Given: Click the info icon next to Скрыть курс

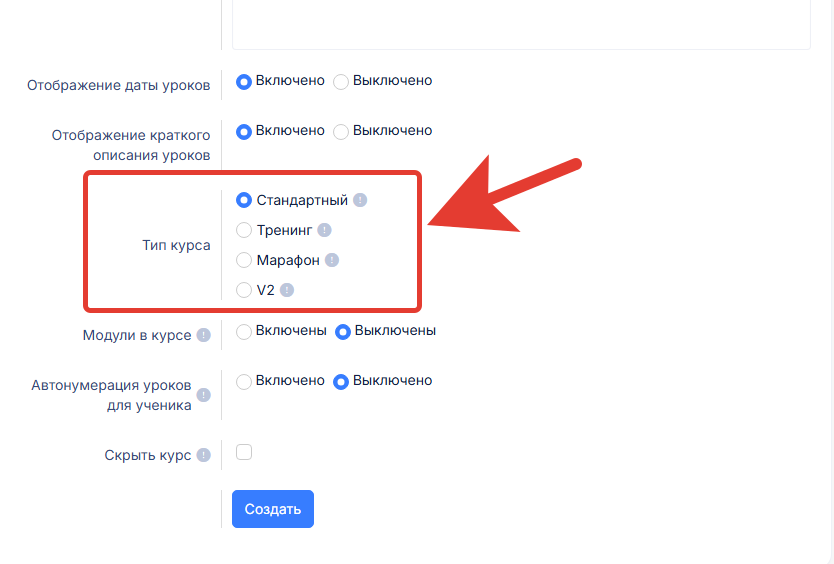Looking at the screenshot, I should click(204, 455).
